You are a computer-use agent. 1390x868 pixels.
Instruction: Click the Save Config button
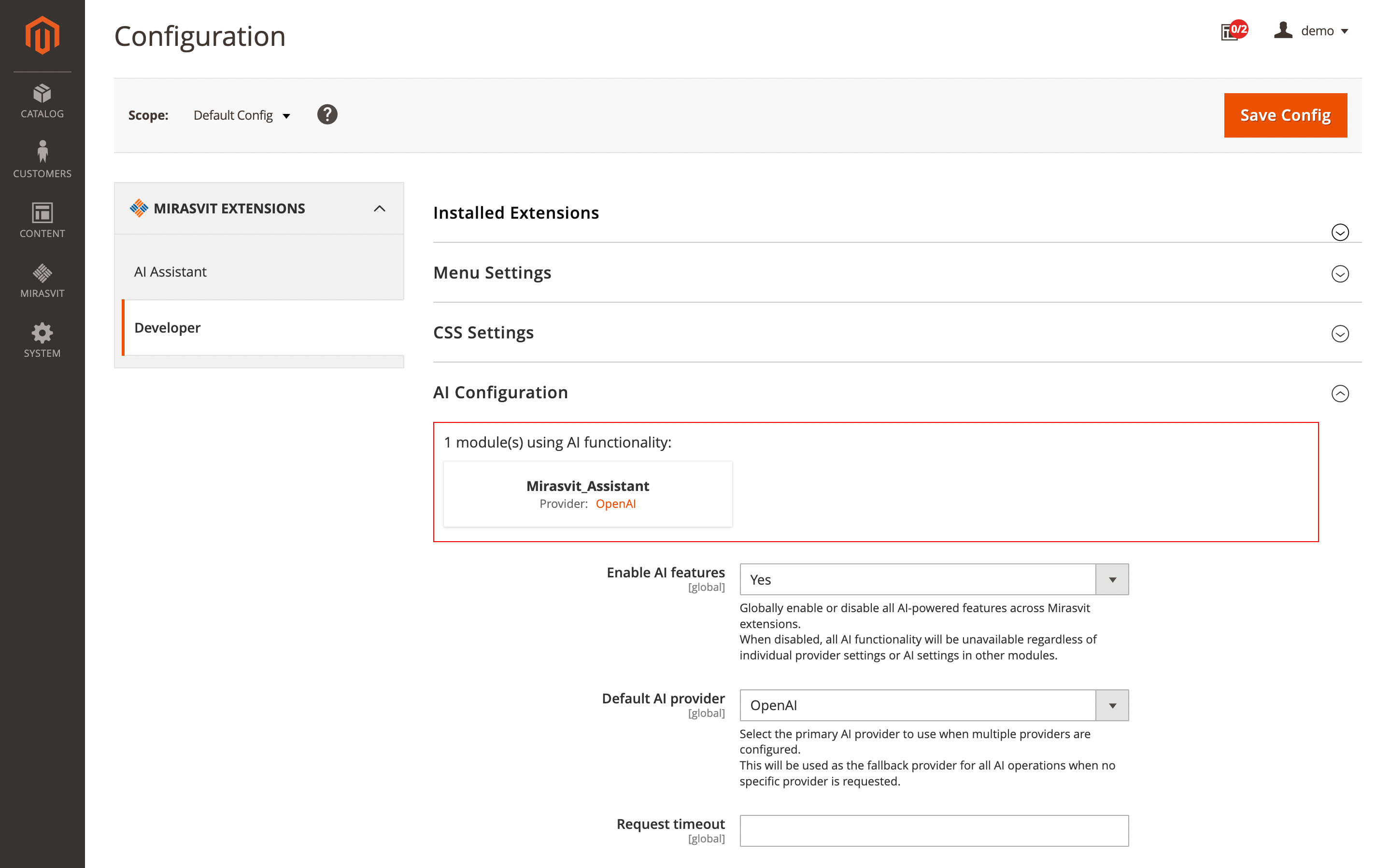point(1285,115)
